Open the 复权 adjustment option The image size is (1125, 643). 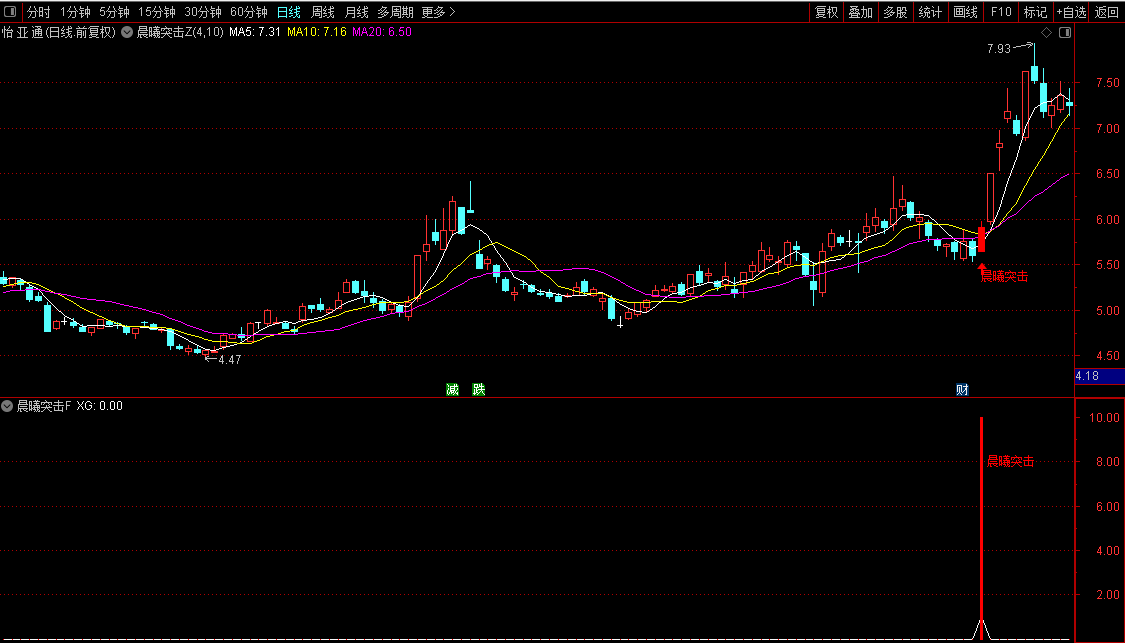coord(827,12)
